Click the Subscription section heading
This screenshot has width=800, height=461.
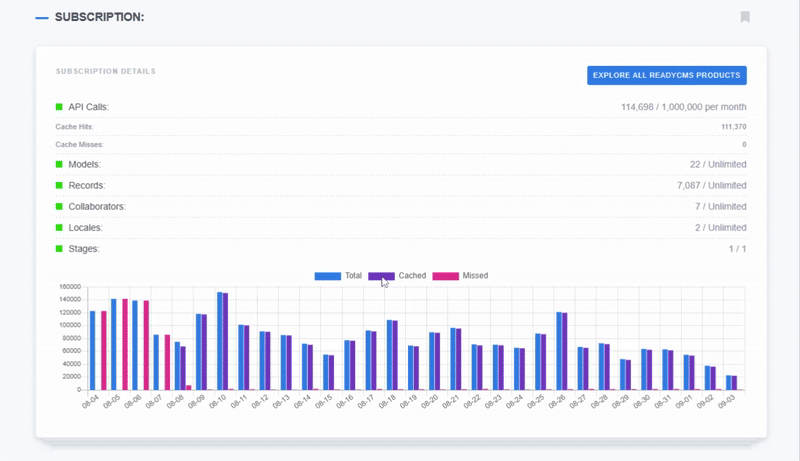coord(99,18)
